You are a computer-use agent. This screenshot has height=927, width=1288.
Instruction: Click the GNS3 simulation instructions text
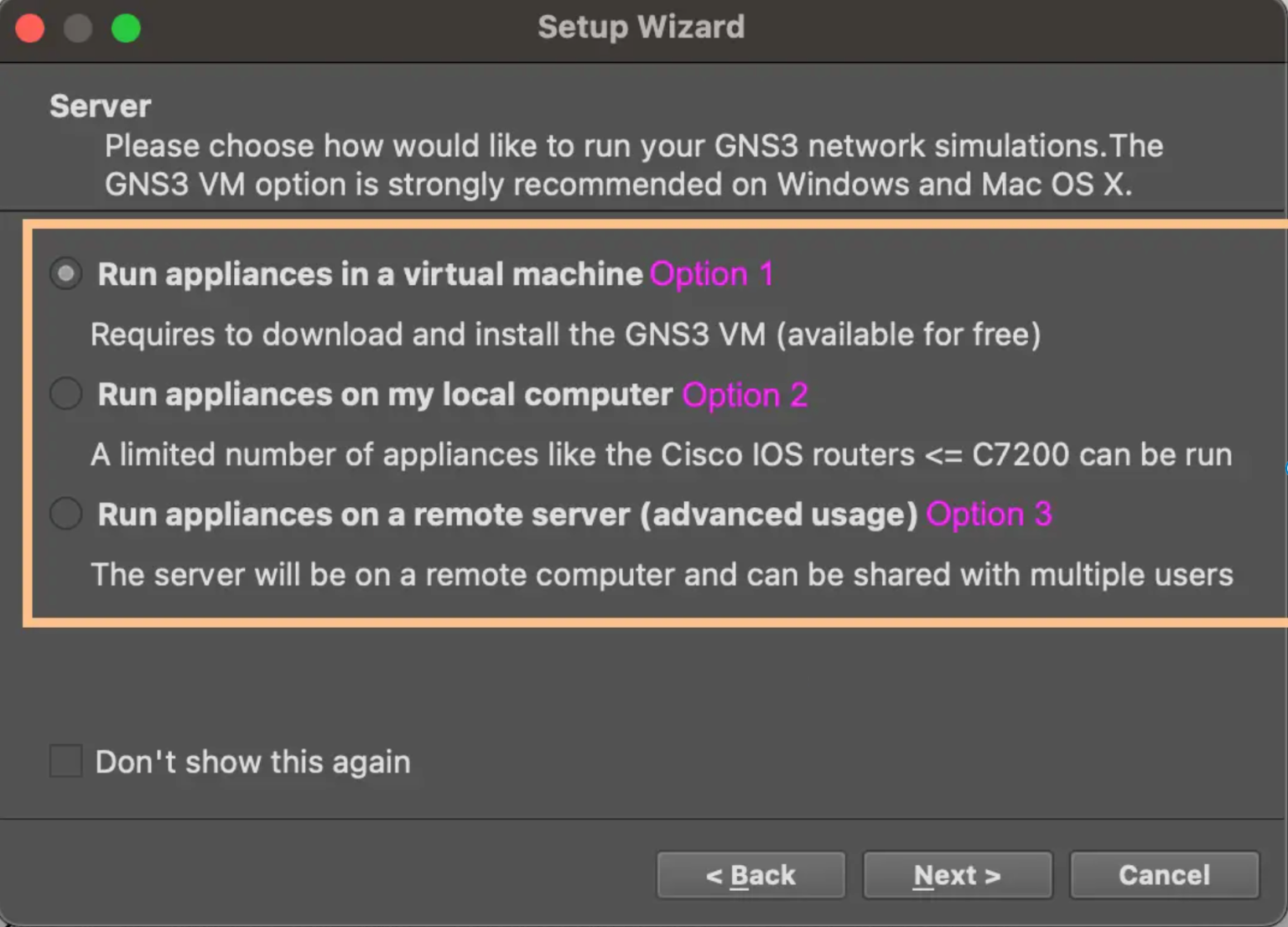click(633, 164)
